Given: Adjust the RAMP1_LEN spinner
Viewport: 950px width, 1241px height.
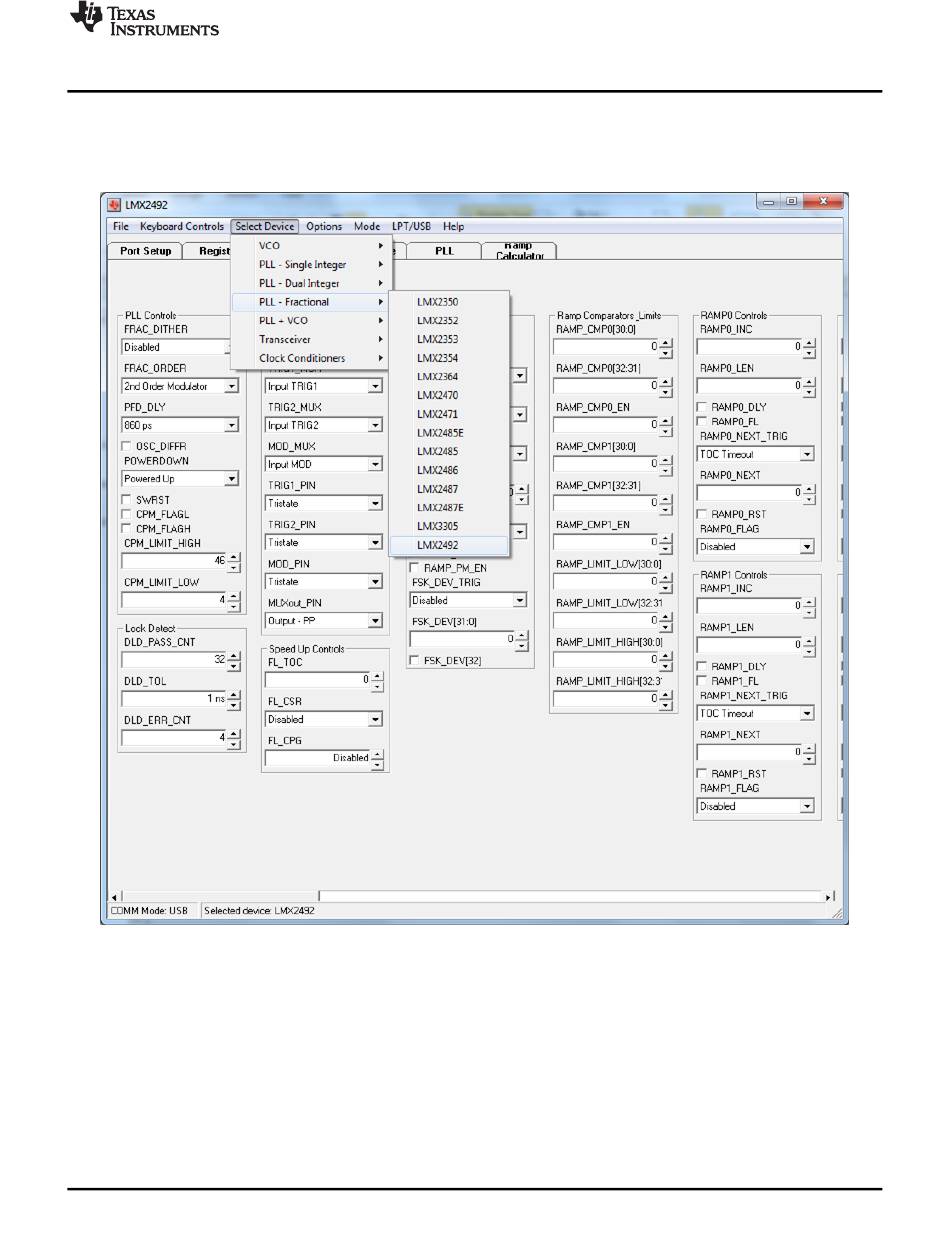Looking at the screenshot, I should (809, 645).
